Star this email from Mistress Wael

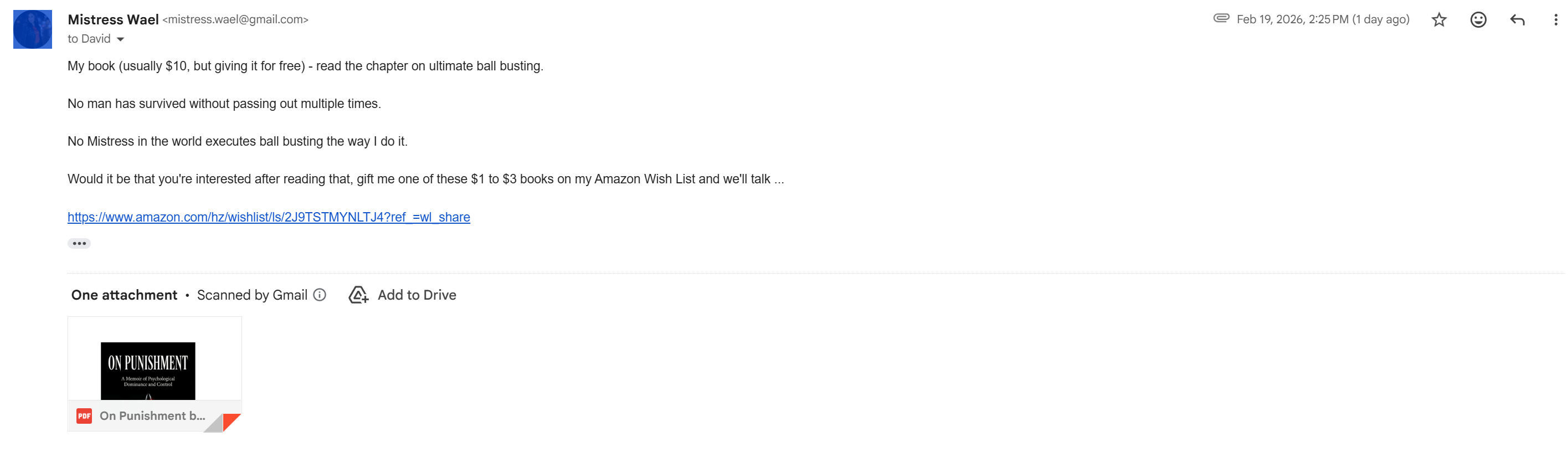[x=1438, y=20]
